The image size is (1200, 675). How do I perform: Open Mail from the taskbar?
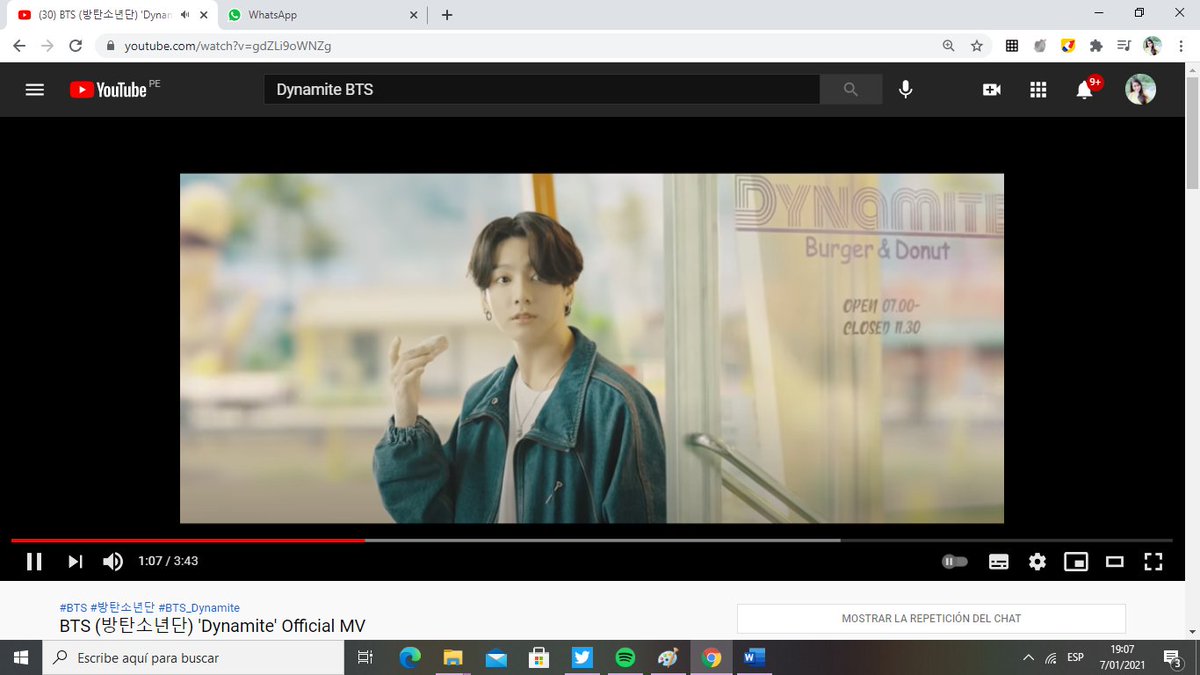coord(496,657)
